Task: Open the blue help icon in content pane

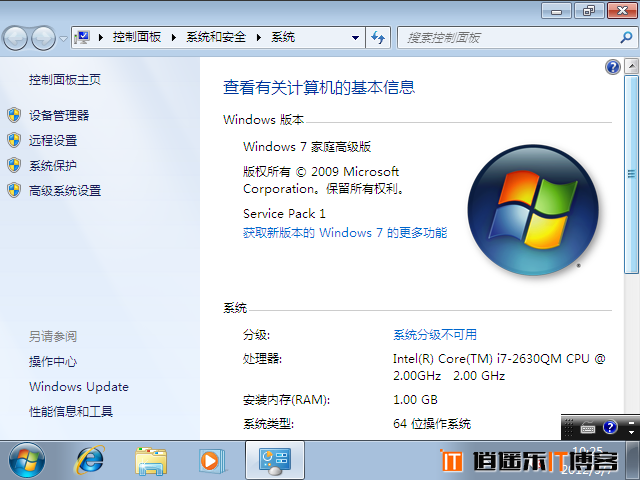Action: pyautogui.click(x=613, y=67)
